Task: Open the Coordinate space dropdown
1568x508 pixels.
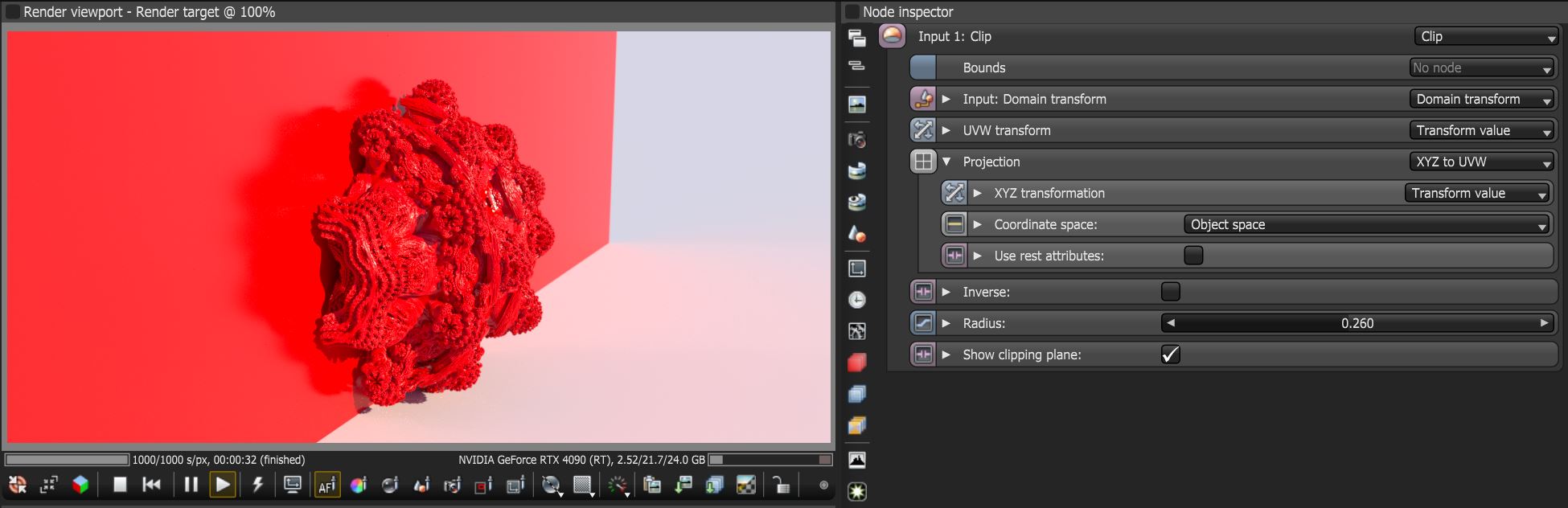Action: point(1367,224)
